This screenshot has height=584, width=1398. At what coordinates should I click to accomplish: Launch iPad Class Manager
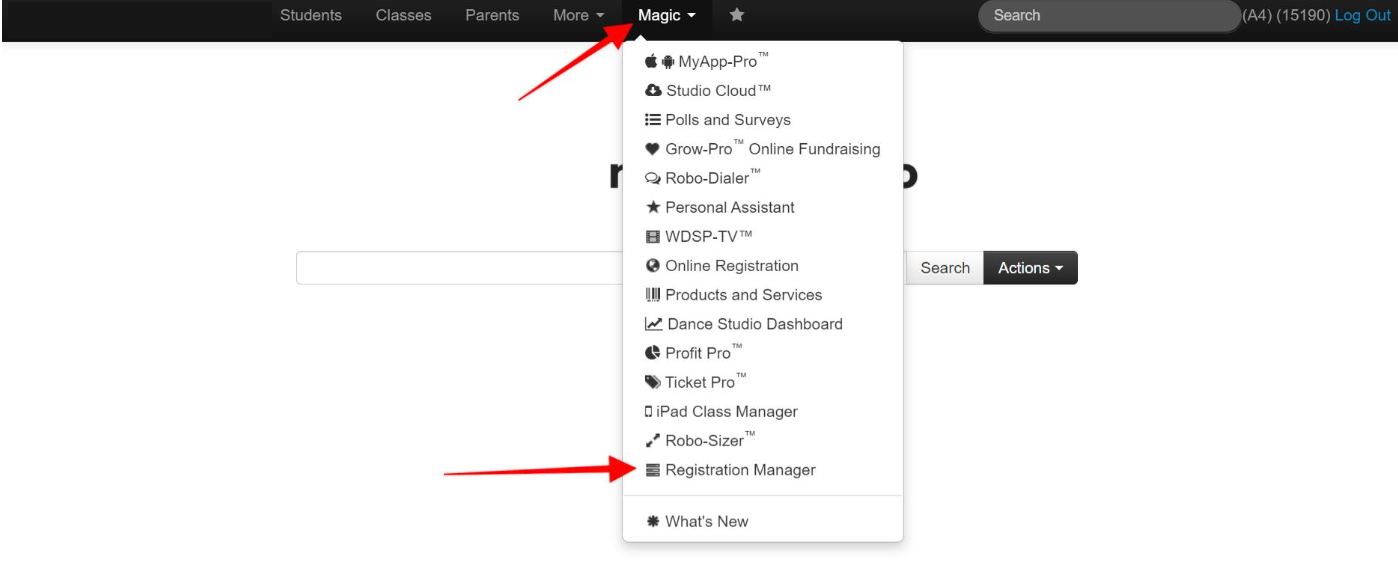coord(763,412)
